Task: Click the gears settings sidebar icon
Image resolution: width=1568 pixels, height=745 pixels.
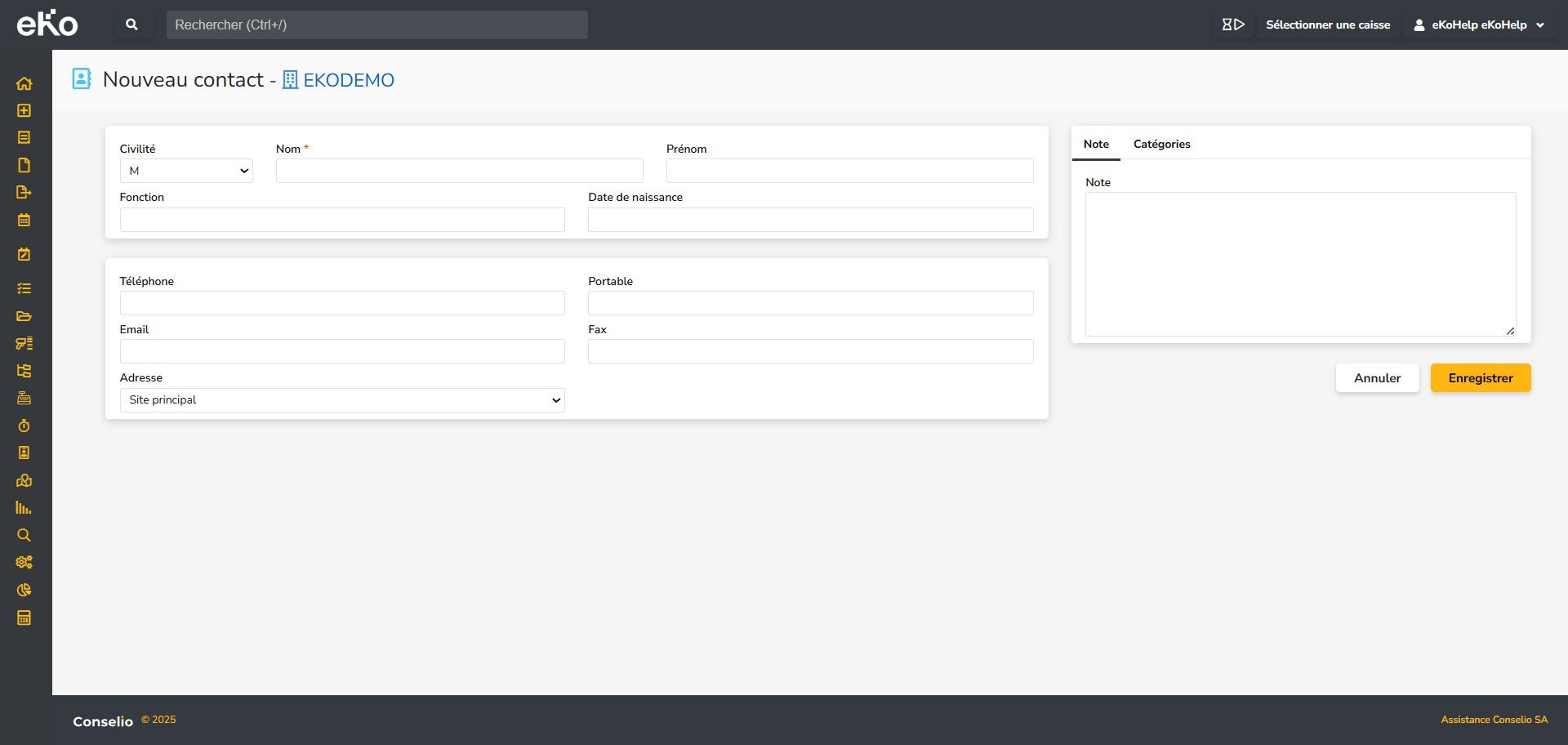Action: click(24, 562)
